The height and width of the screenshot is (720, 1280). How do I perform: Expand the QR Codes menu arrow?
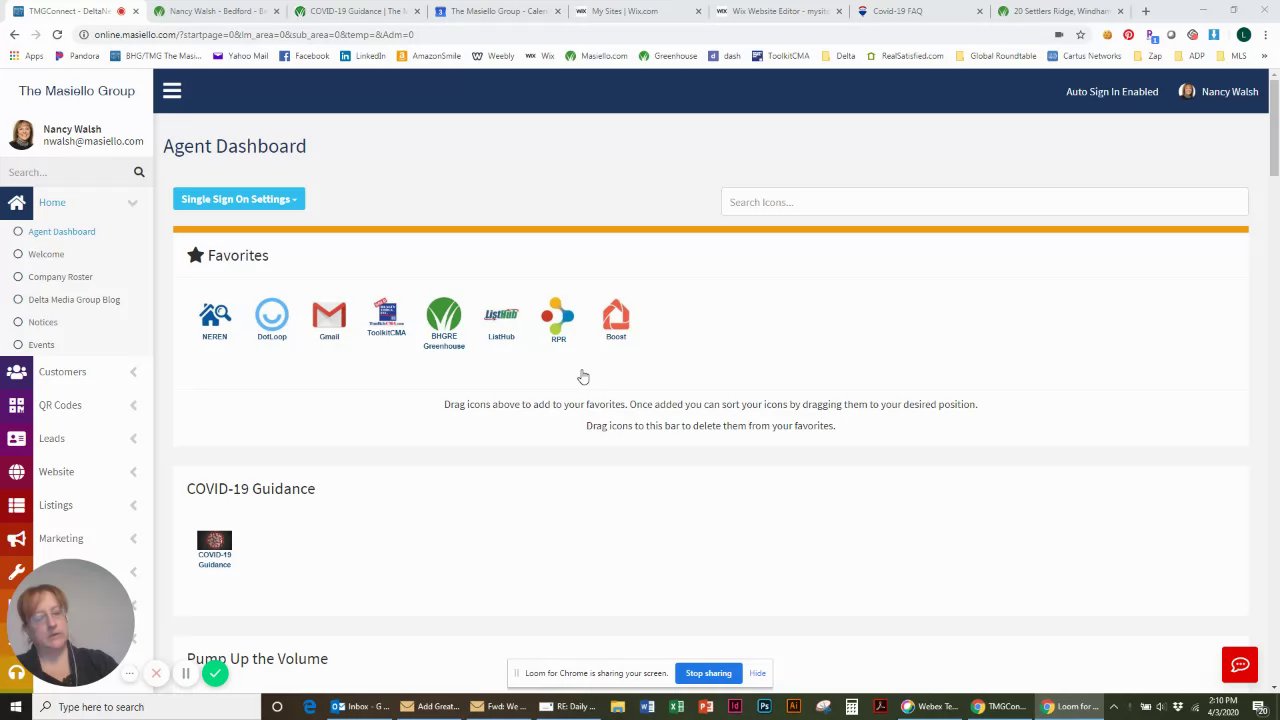click(133, 405)
